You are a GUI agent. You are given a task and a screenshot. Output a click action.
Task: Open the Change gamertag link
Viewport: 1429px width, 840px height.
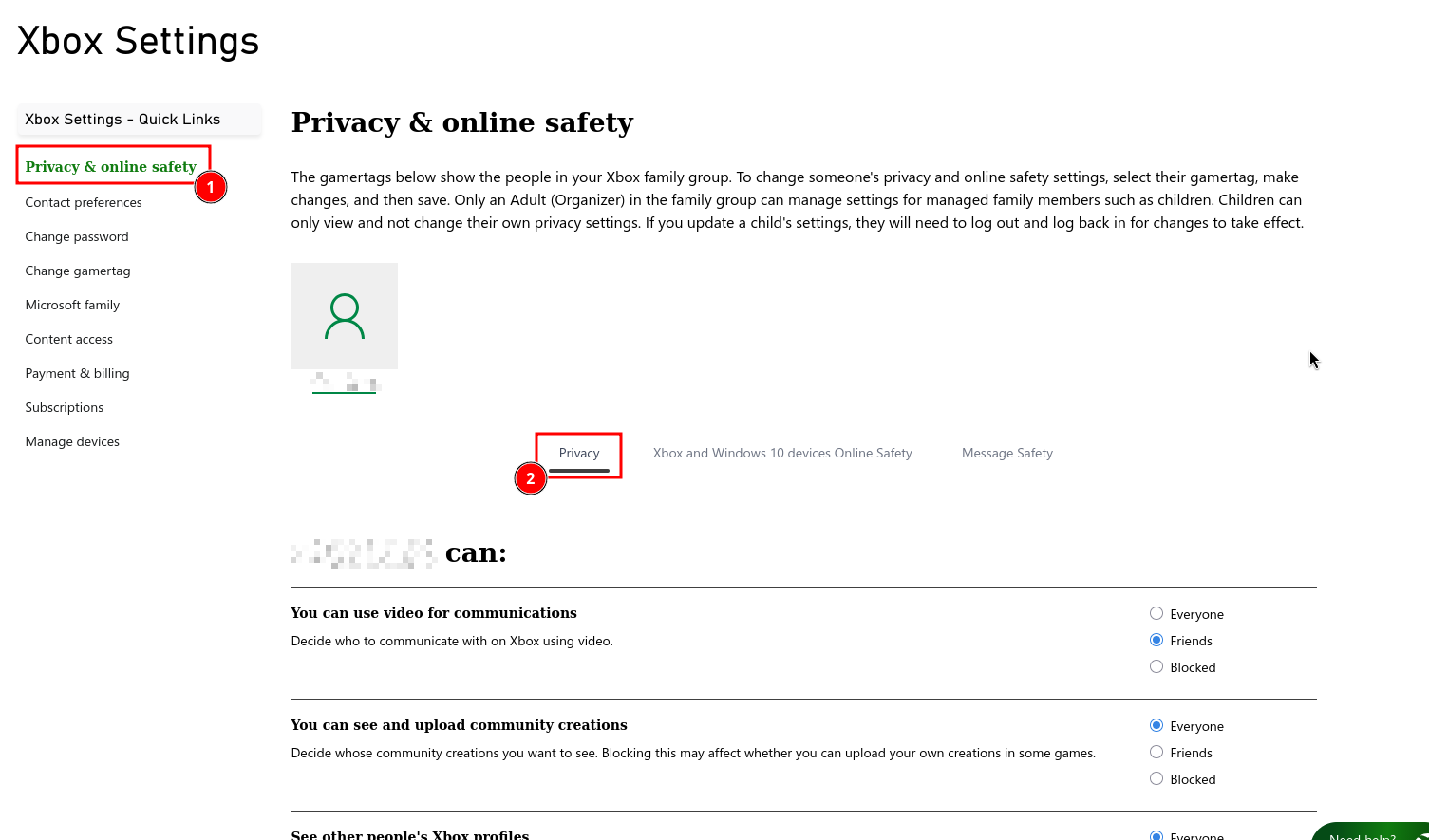point(78,271)
